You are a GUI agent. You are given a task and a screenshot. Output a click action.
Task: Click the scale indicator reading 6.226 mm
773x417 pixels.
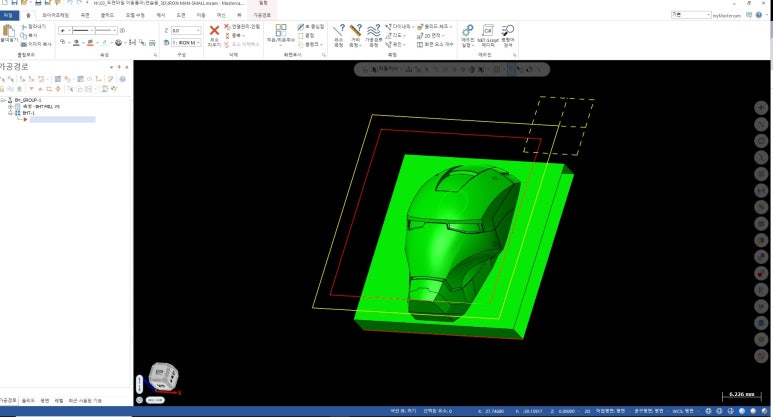click(741, 395)
